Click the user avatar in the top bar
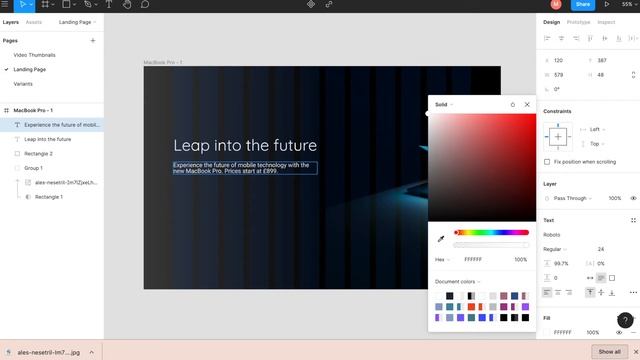 [556, 4]
